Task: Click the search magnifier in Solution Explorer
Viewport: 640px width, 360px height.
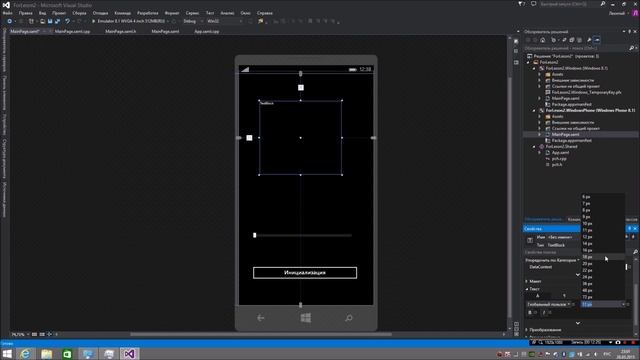Action: (631, 48)
